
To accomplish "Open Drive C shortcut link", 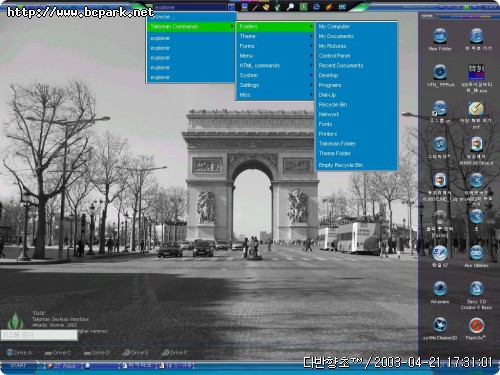I will tap(58, 353).
